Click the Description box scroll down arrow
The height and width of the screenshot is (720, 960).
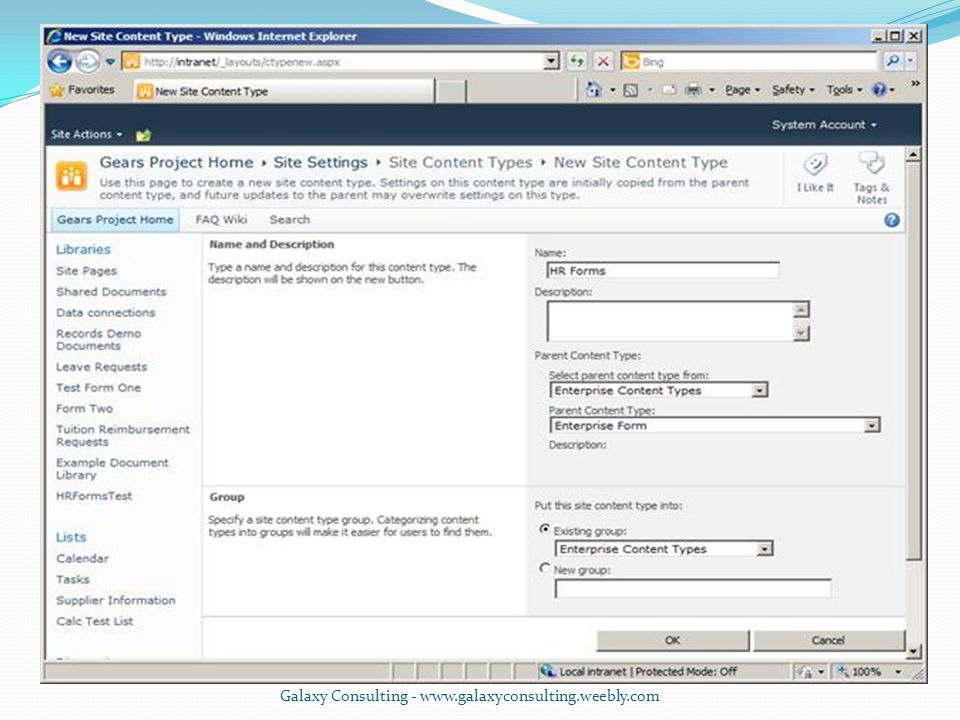(x=801, y=333)
